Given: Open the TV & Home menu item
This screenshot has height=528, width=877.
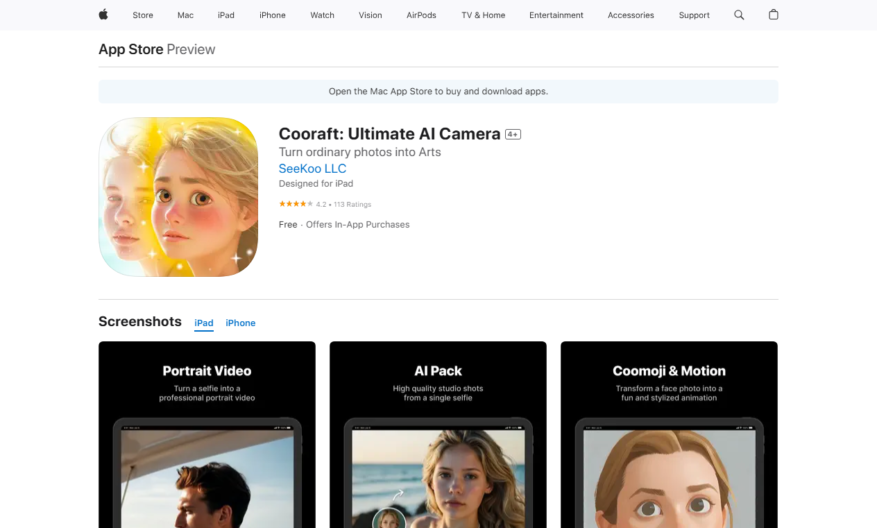Looking at the screenshot, I should (x=483, y=15).
